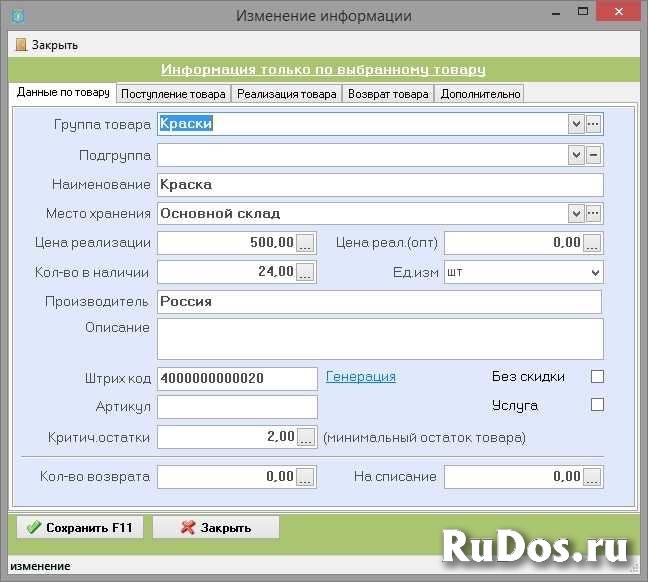648x582 pixels.
Task: Open calculator button for Цена реал.(опт)
Action: point(593,242)
